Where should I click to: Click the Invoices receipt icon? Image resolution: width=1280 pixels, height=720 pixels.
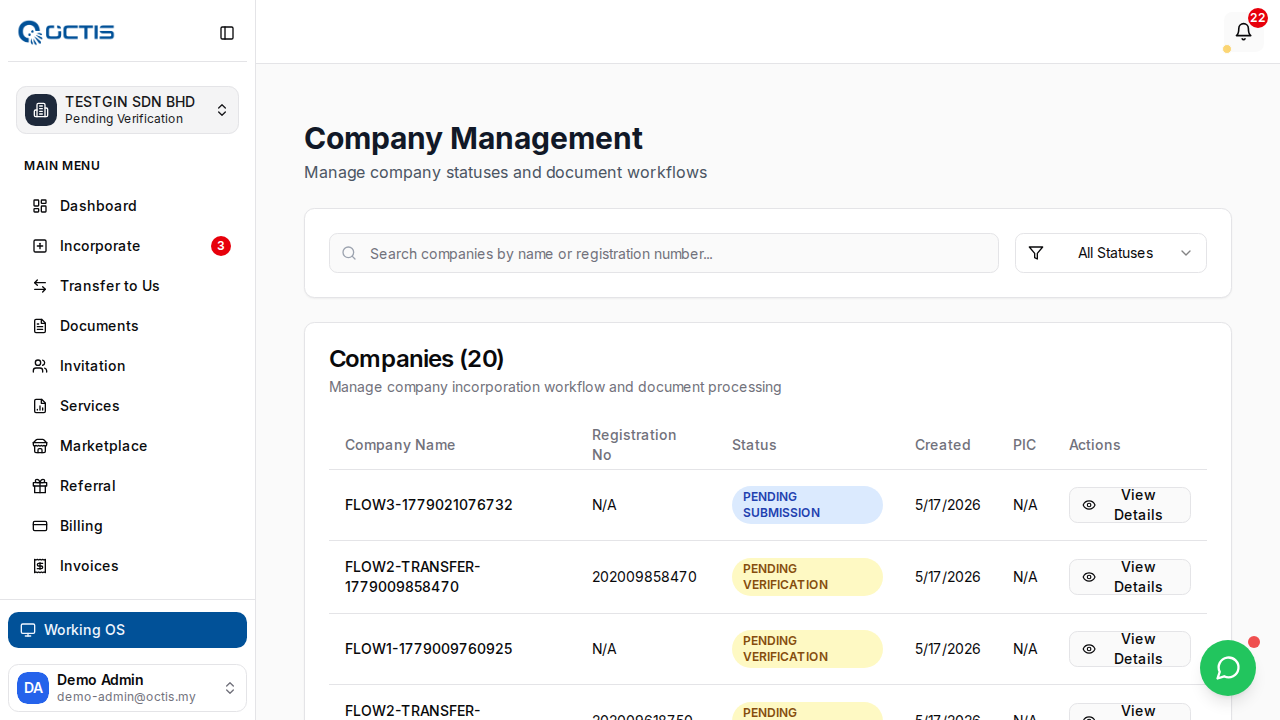pos(40,566)
